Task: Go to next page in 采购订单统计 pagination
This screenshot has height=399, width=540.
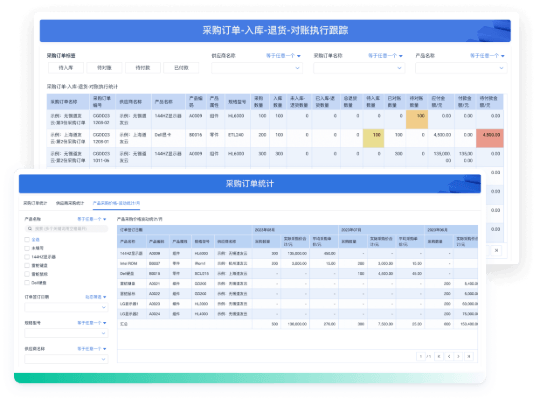Action: point(458,356)
